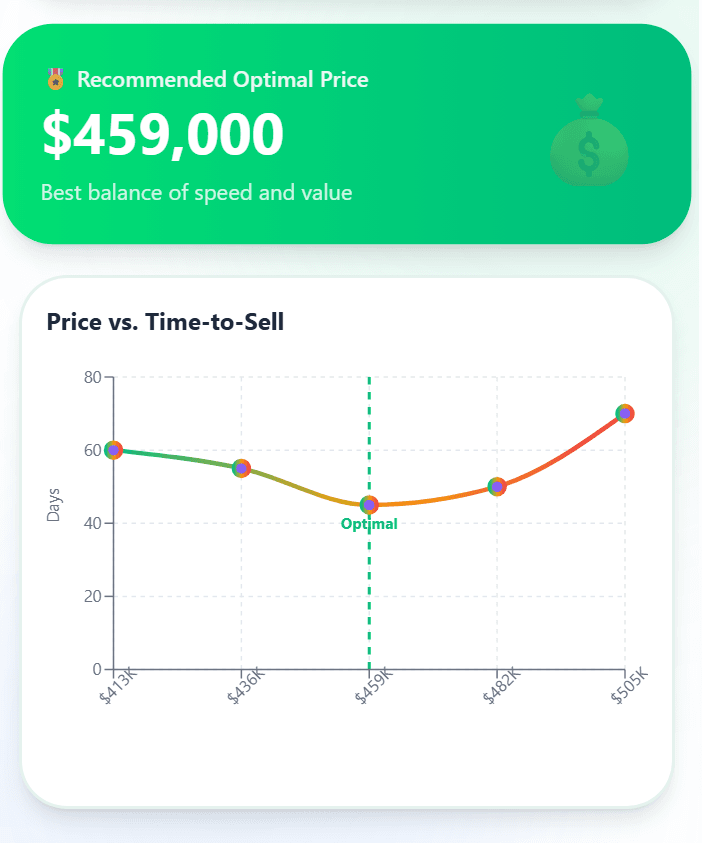702x843 pixels.
Task: Select the data point at $482K
Action: click(x=496, y=486)
